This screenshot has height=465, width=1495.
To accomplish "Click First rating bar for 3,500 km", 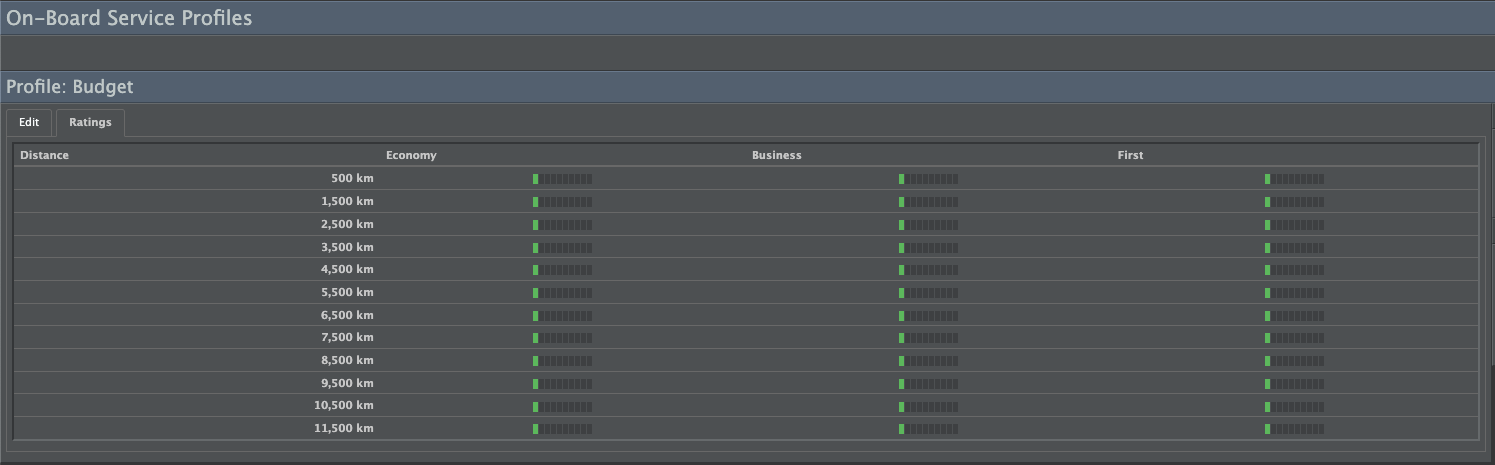I will click(x=1294, y=247).
